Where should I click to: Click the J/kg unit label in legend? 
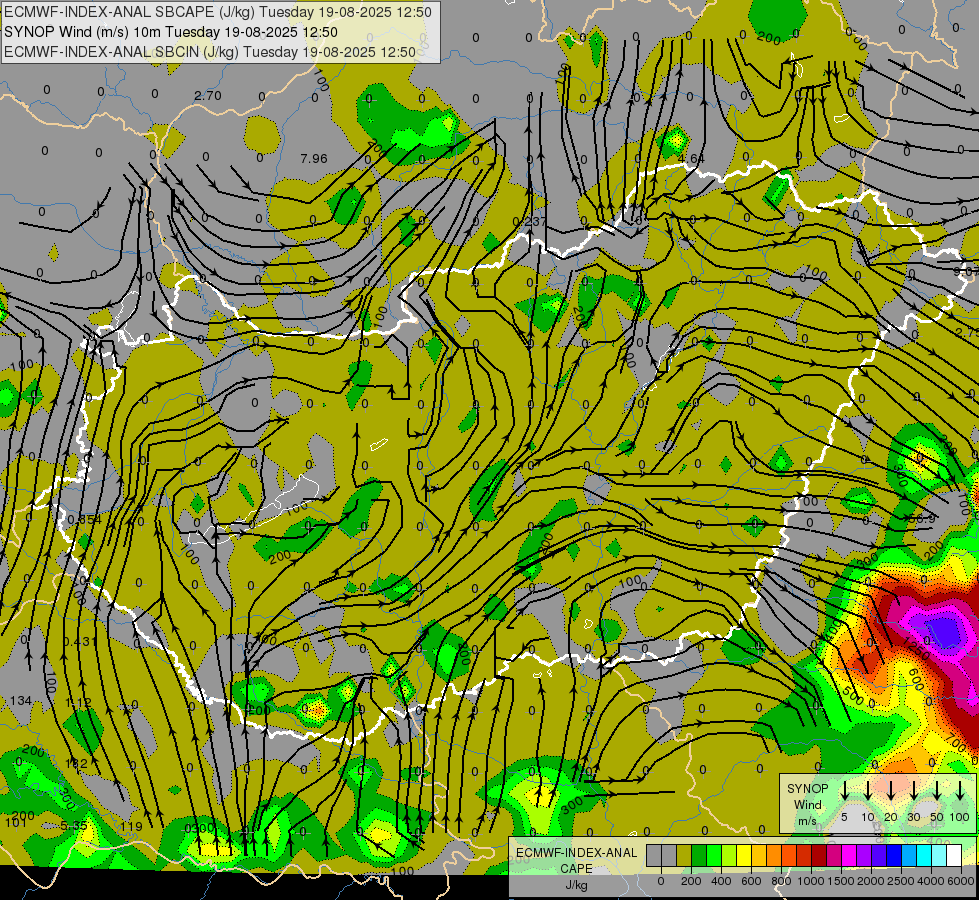[x=576, y=885]
